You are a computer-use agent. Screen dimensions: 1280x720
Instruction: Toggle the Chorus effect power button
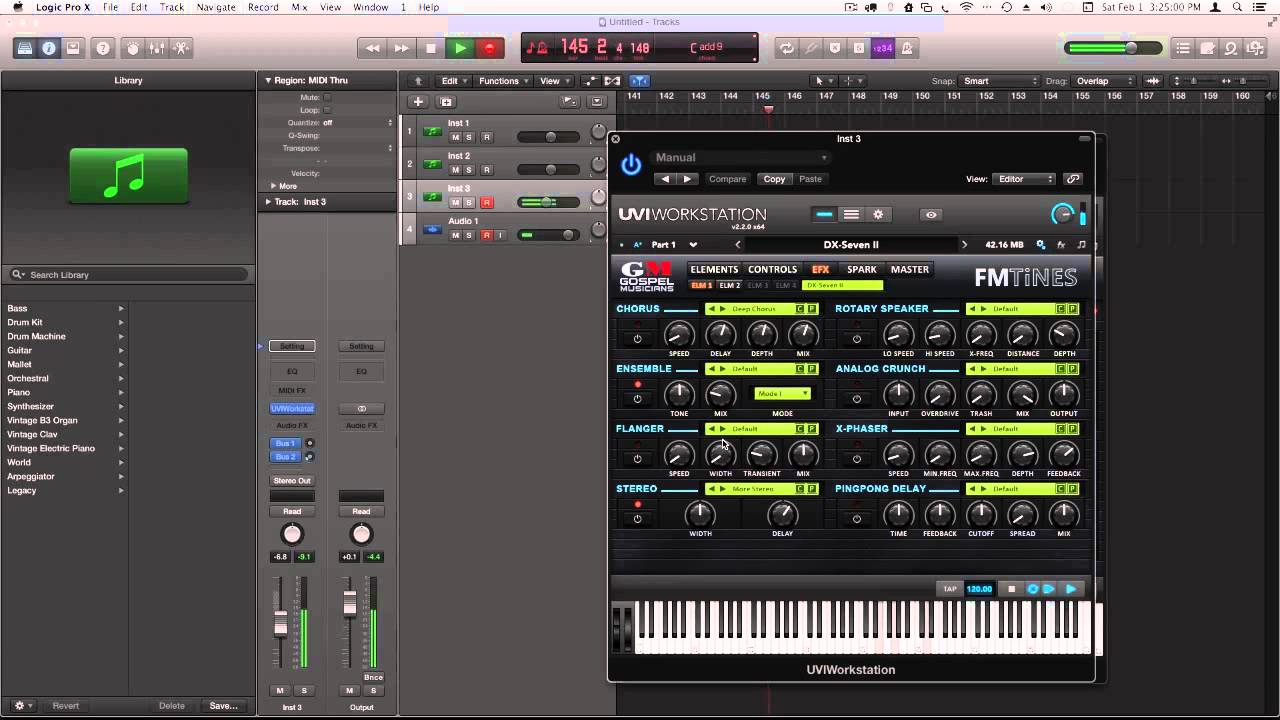[637, 338]
